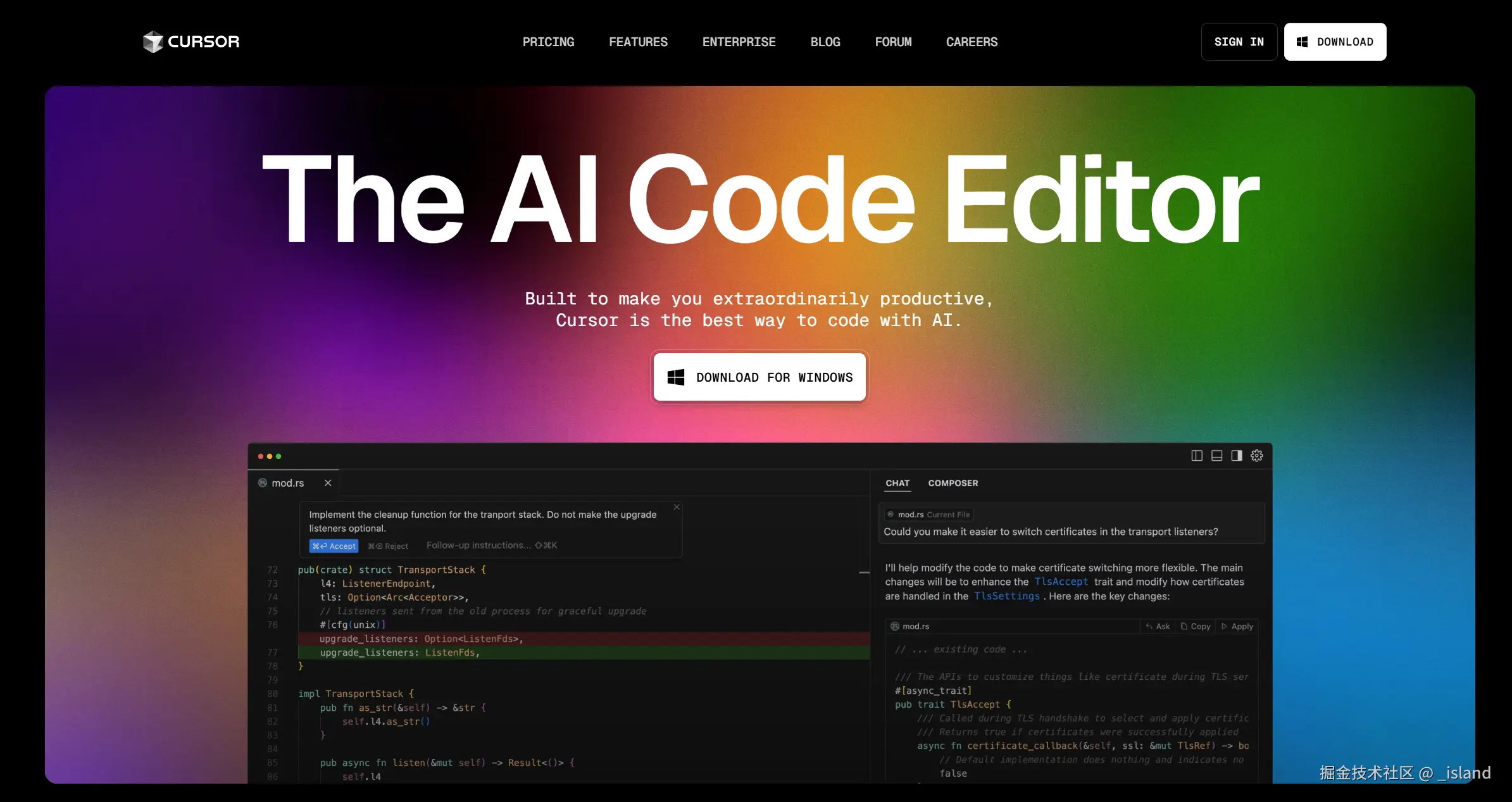Select the Chat tab

(x=897, y=483)
